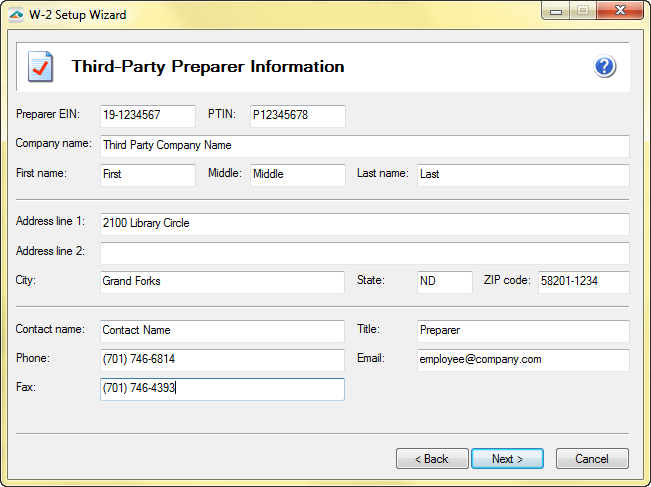Image resolution: width=651 pixels, height=487 pixels.
Task: Click the Last name input
Action: click(522, 175)
